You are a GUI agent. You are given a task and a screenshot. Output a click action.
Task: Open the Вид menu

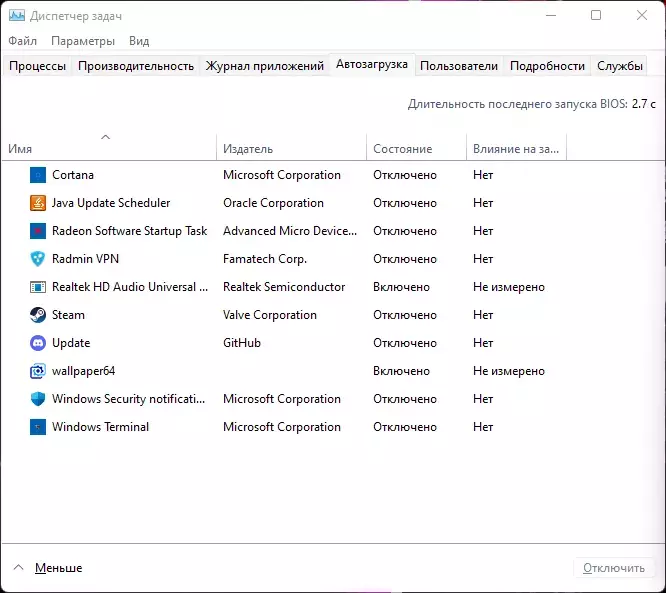coord(139,41)
